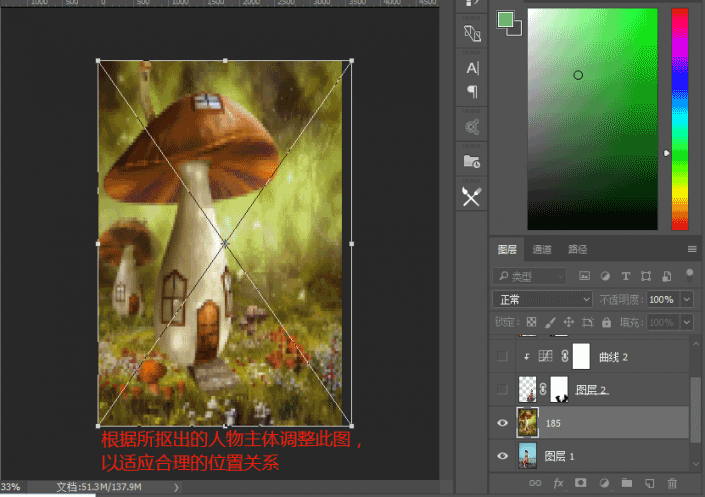705x497 pixels.
Task: Lock artboard nesting icon
Action: coord(588,322)
